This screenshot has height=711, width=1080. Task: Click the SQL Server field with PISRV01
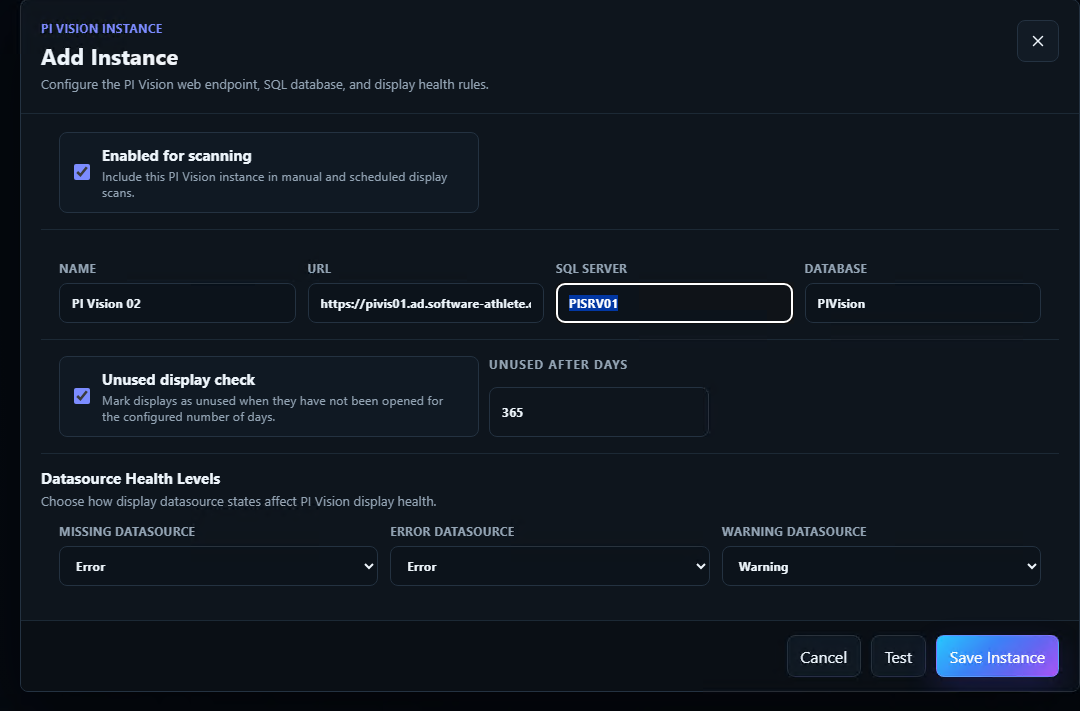click(x=674, y=303)
